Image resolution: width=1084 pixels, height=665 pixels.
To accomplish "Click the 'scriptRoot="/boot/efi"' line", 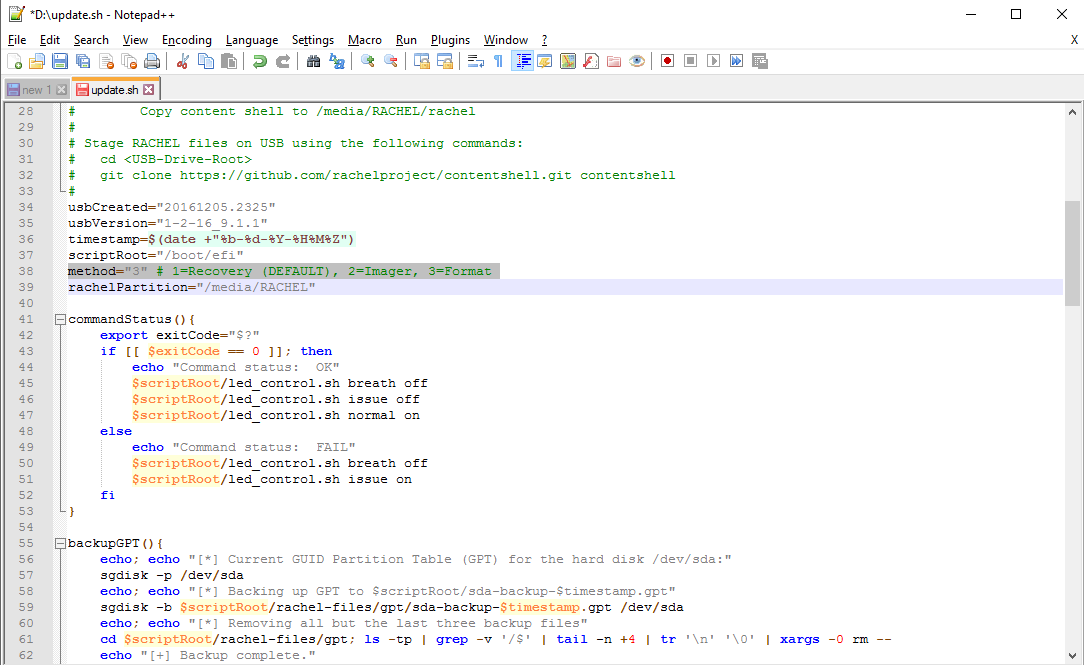I will [x=156, y=255].
